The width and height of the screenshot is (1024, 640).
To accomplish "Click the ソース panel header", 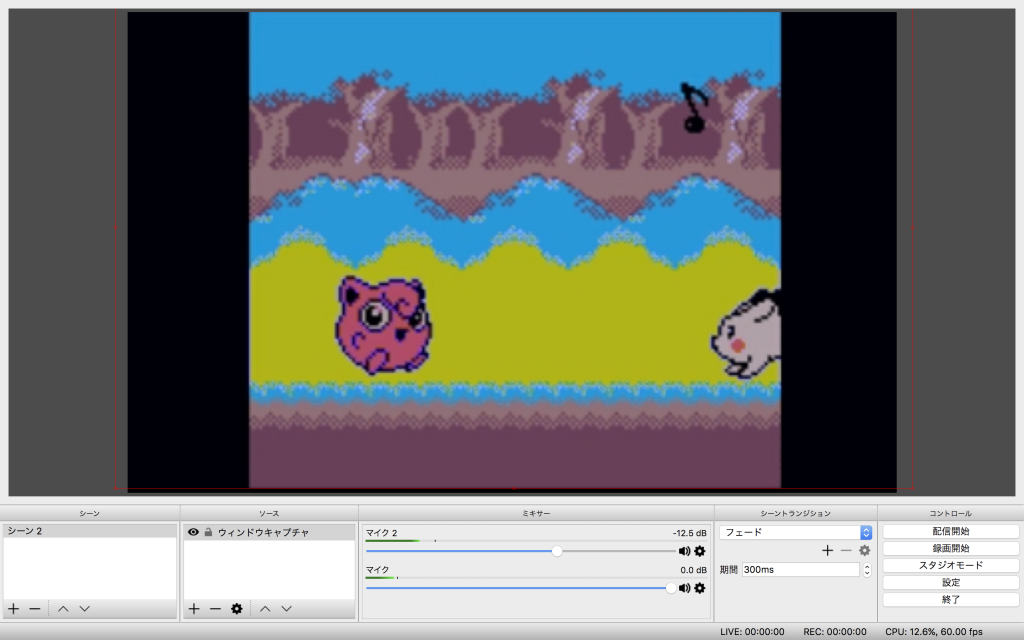I will (269, 513).
